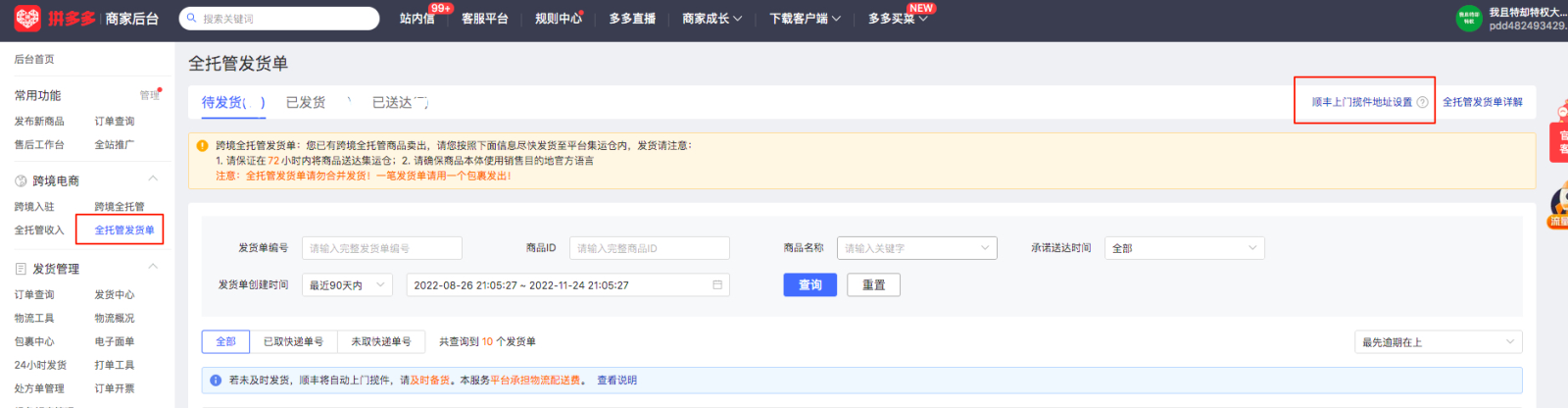The height and width of the screenshot is (408, 1568).
Task: Open the 商品名称 dropdown
Action: tap(916, 248)
